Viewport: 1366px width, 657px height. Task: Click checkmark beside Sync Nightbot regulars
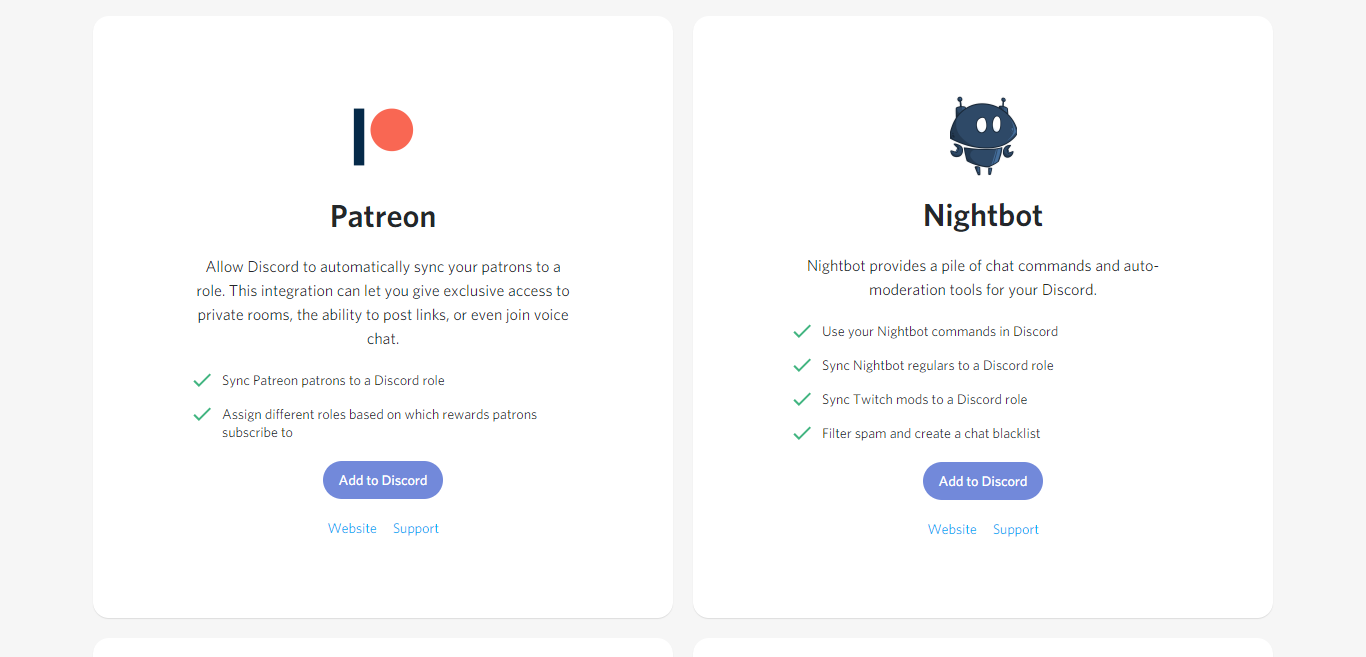(x=802, y=365)
